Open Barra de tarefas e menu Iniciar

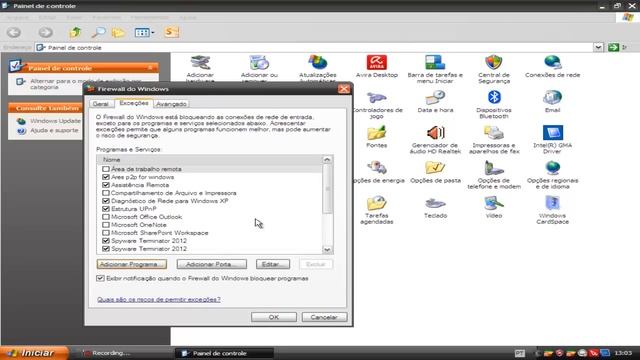[x=435, y=69]
